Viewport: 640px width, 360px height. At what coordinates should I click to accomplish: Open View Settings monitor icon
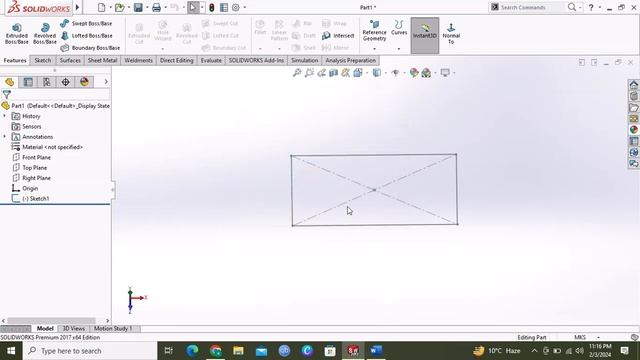tap(445, 73)
